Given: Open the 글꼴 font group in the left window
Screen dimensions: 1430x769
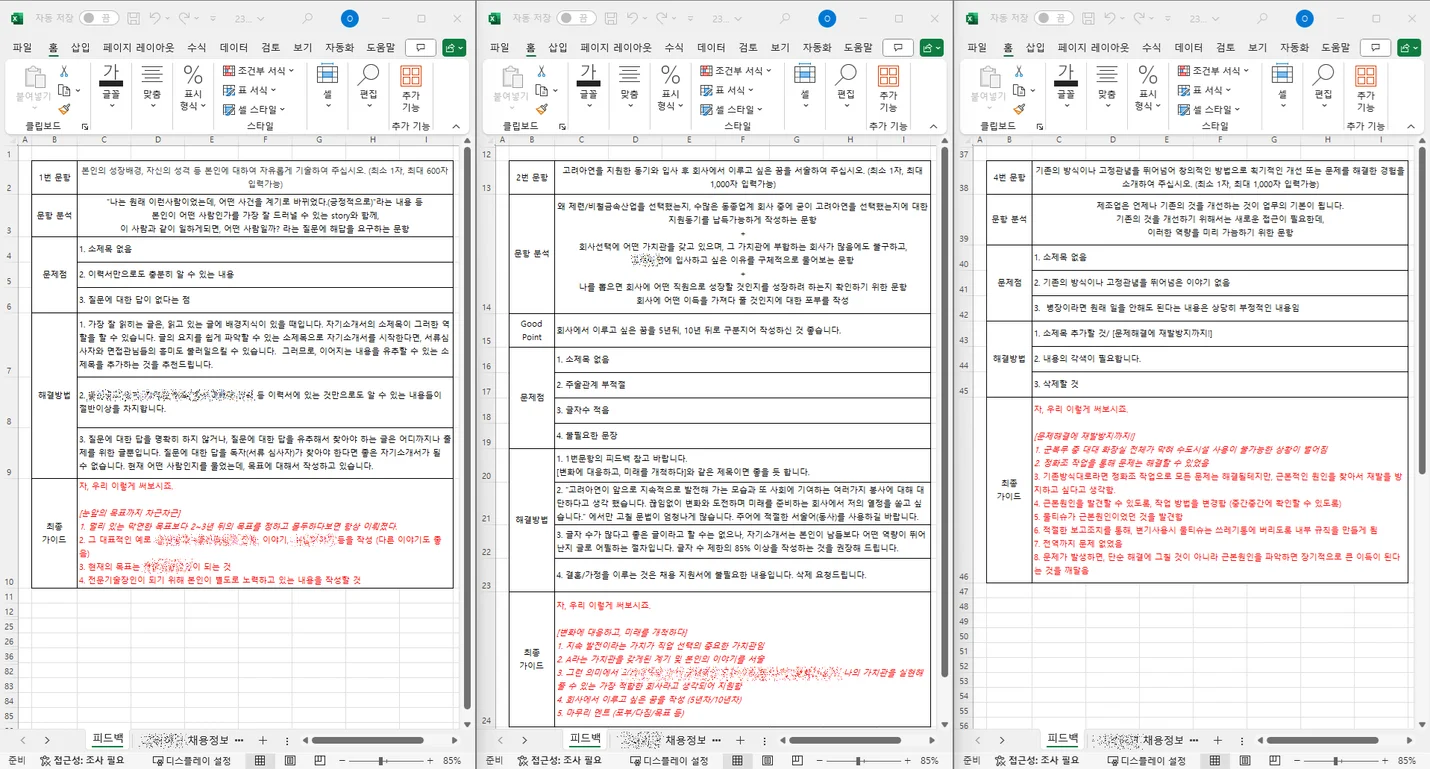Looking at the screenshot, I should pyautogui.click(x=111, y=87).
